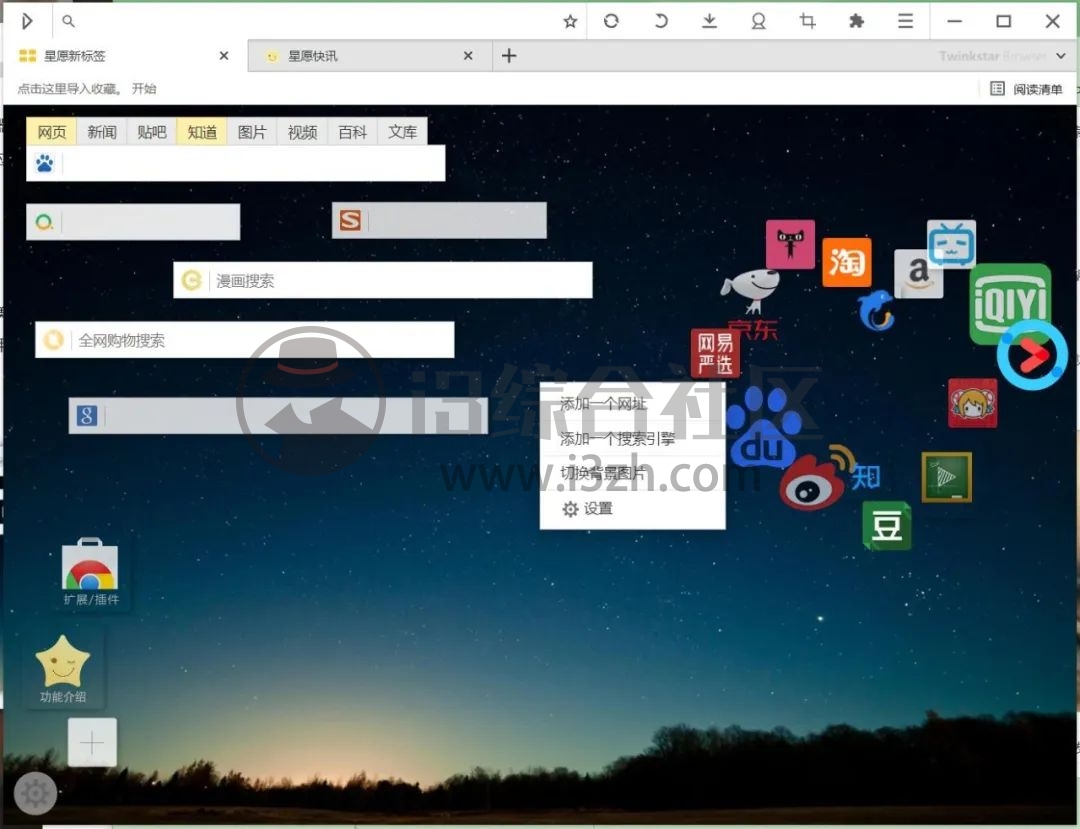Open the green iQIYI icon
Image resolution: width=1080 pixels, height=829 pixels.
pos(1010,303)
